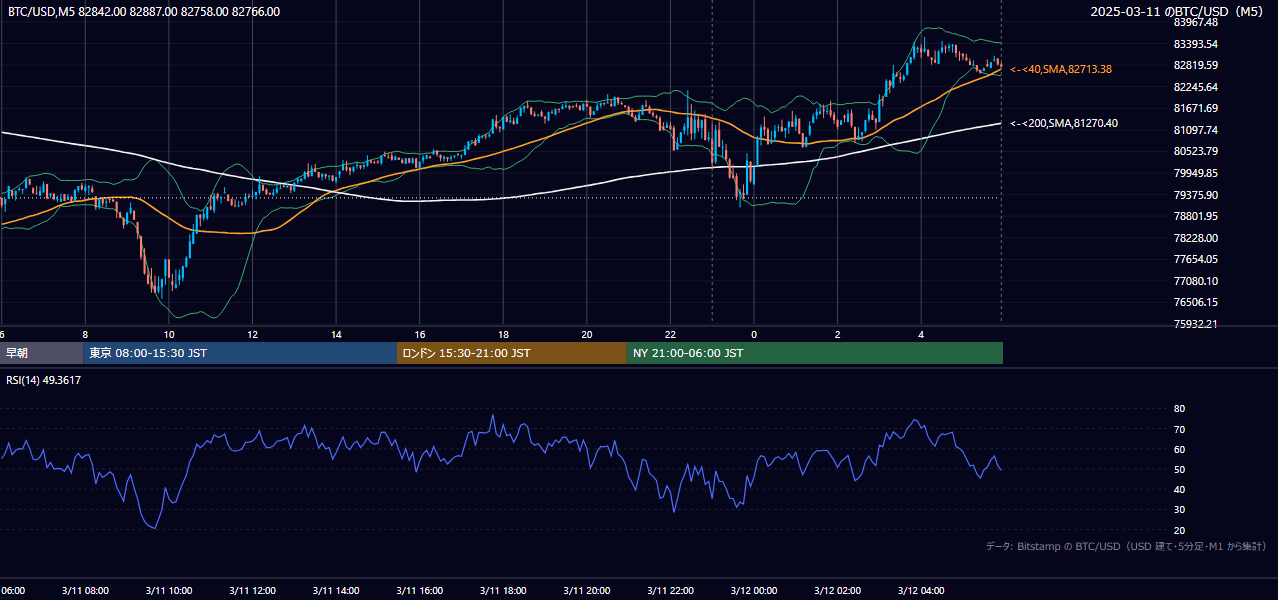
Task: Click price axis value 79949.85
Action: click(x=1196, y=173)
